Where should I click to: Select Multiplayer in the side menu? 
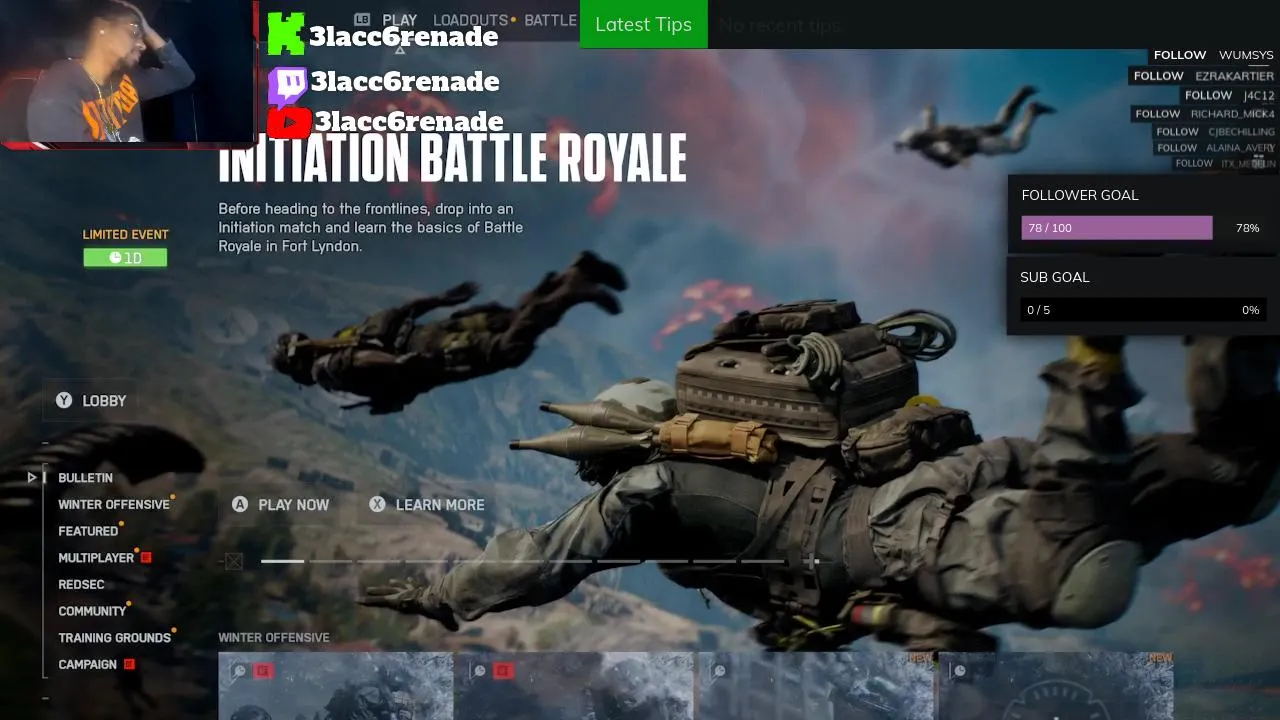[x=96, y=558]
